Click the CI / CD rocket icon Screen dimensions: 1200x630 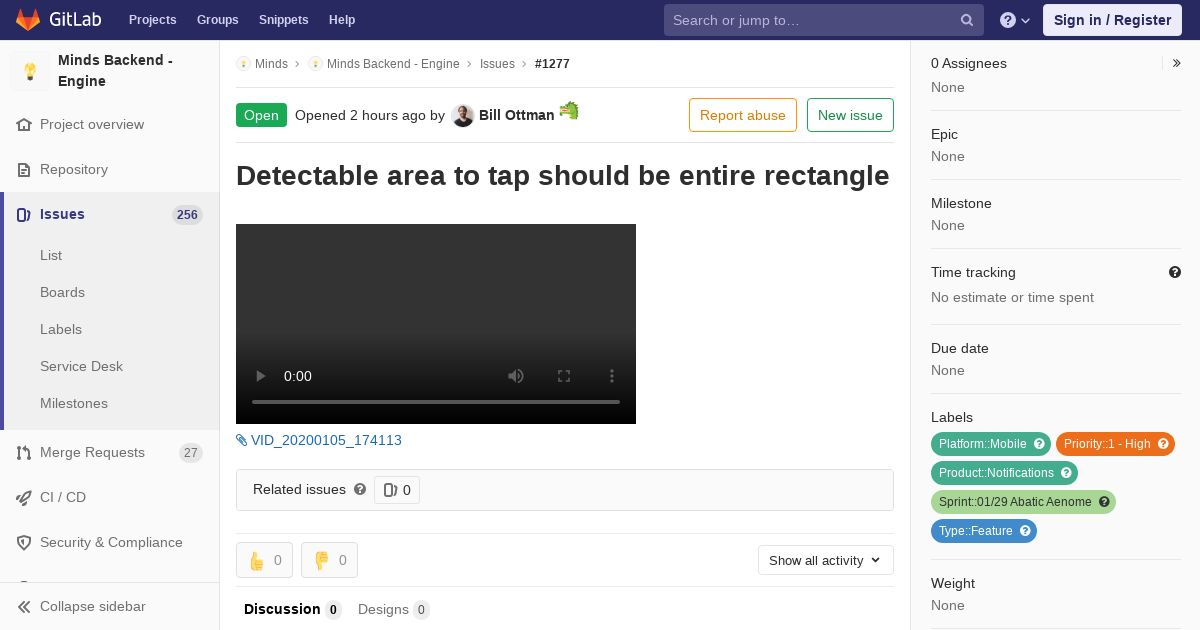tap(24, 498)
